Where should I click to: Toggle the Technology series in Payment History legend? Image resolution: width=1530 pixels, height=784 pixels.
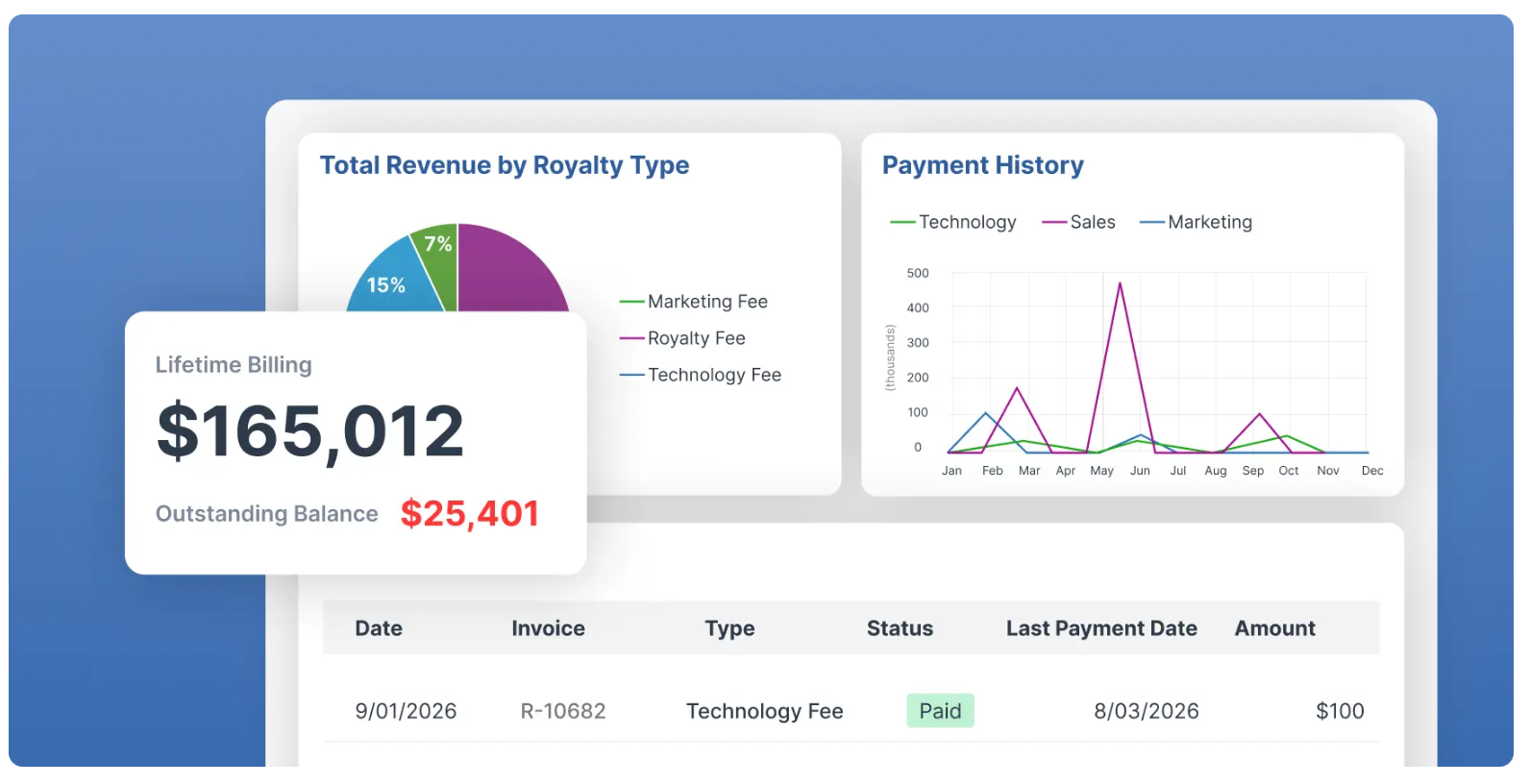tap(953, 222)
